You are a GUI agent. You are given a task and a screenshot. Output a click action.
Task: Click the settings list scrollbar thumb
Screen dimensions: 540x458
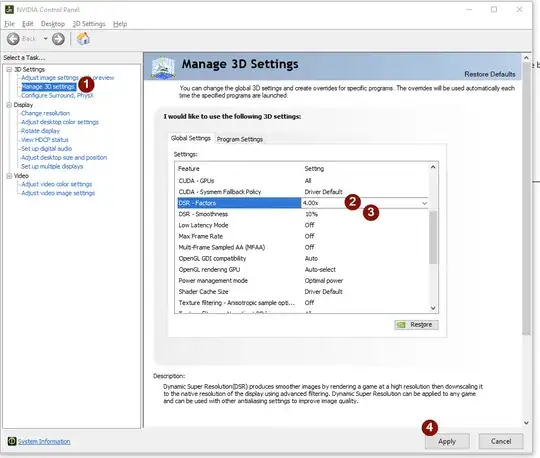point(433,238)
